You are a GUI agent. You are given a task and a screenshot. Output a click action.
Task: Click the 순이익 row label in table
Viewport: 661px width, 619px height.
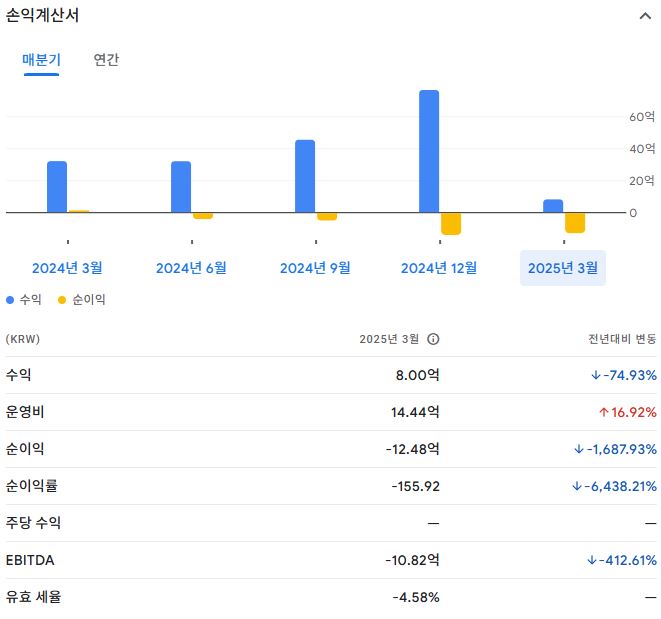(25, 449)
